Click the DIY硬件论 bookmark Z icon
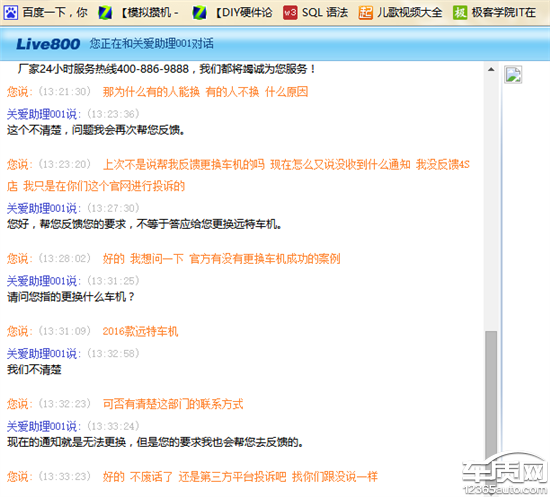Screen dimensions: 550x497 coord(199,13)
